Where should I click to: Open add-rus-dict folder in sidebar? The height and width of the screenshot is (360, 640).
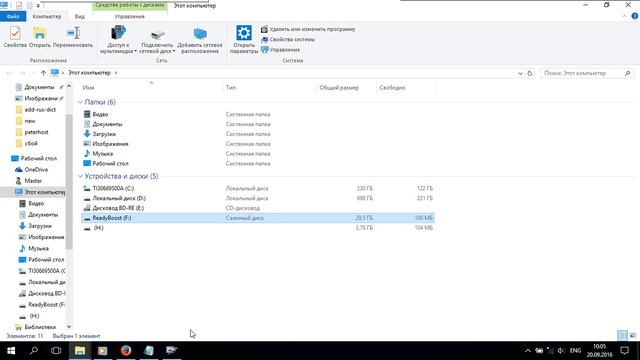(40, 110)
